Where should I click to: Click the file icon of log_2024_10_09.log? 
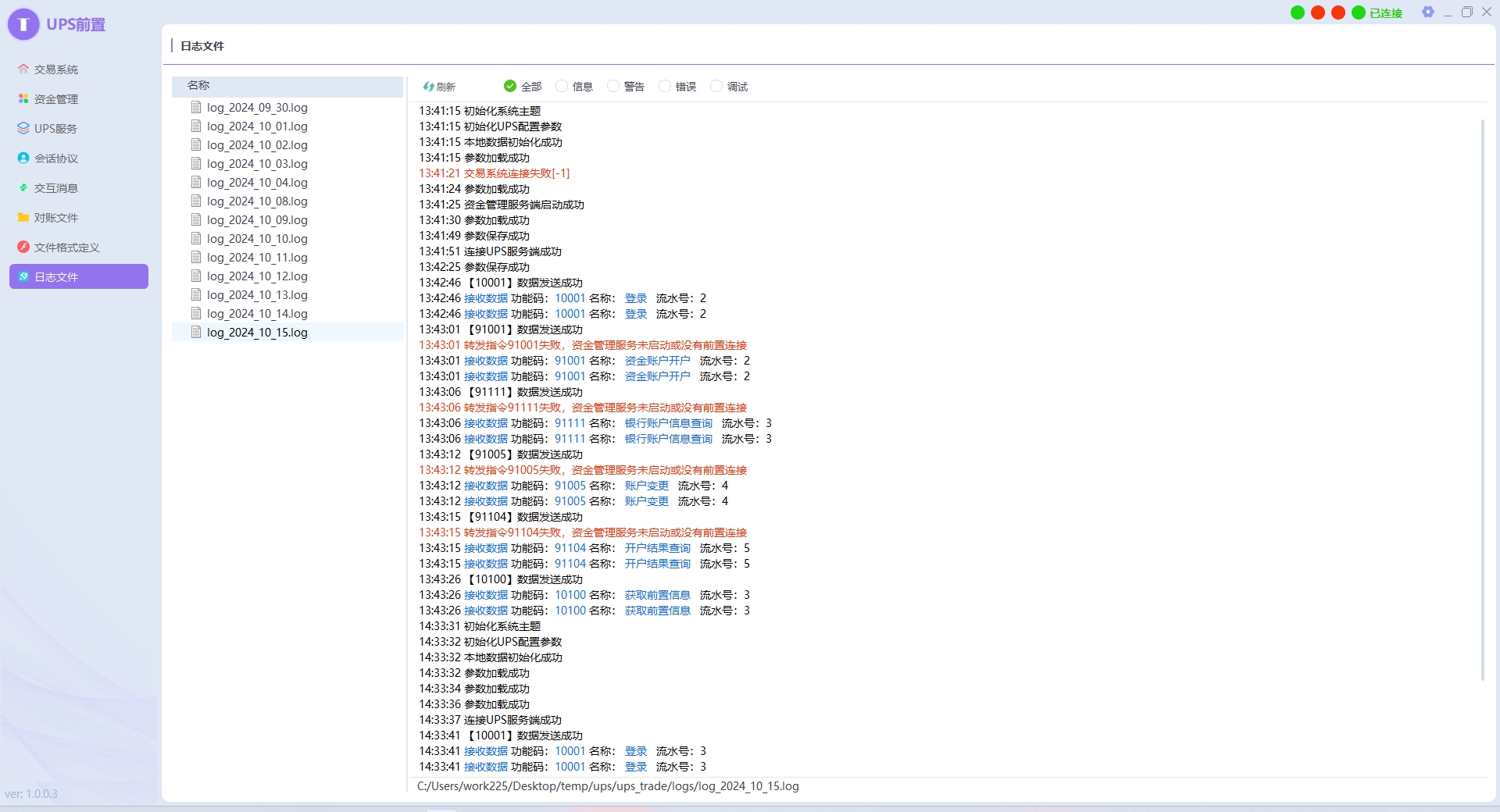coord(197,220)
